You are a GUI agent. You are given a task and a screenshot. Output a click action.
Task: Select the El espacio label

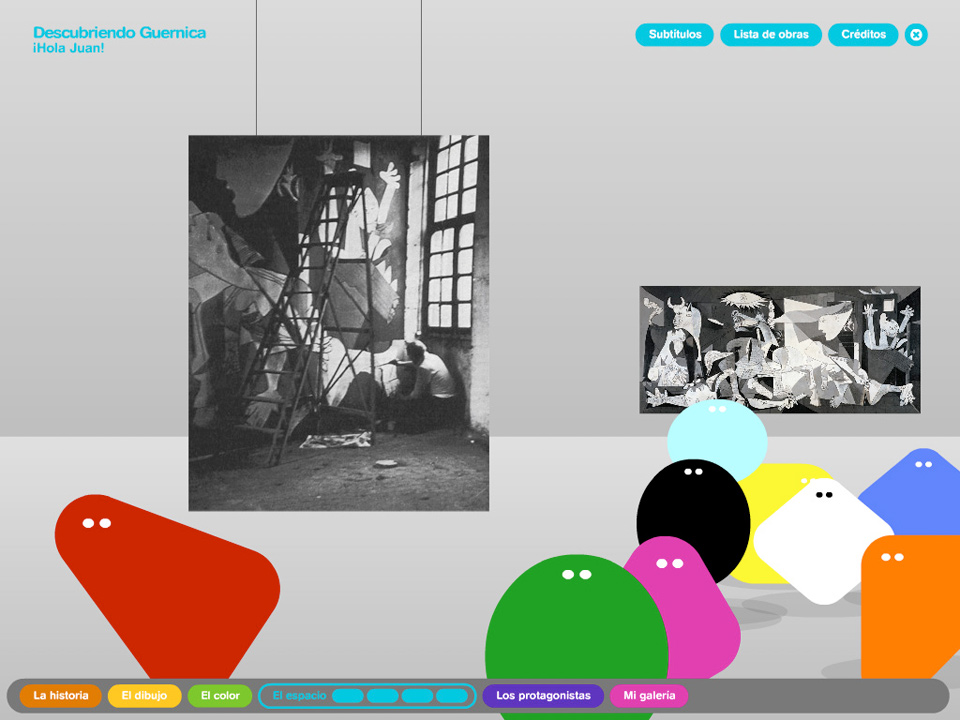299,696
